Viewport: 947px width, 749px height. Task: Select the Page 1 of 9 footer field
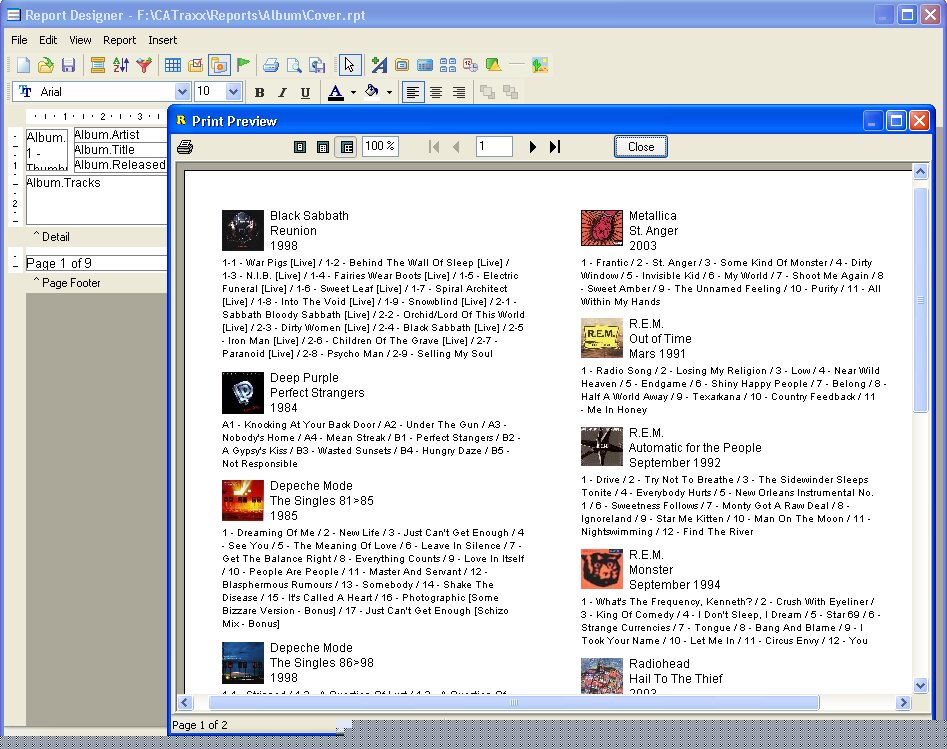pyautogui.click(x=96, y=263)
